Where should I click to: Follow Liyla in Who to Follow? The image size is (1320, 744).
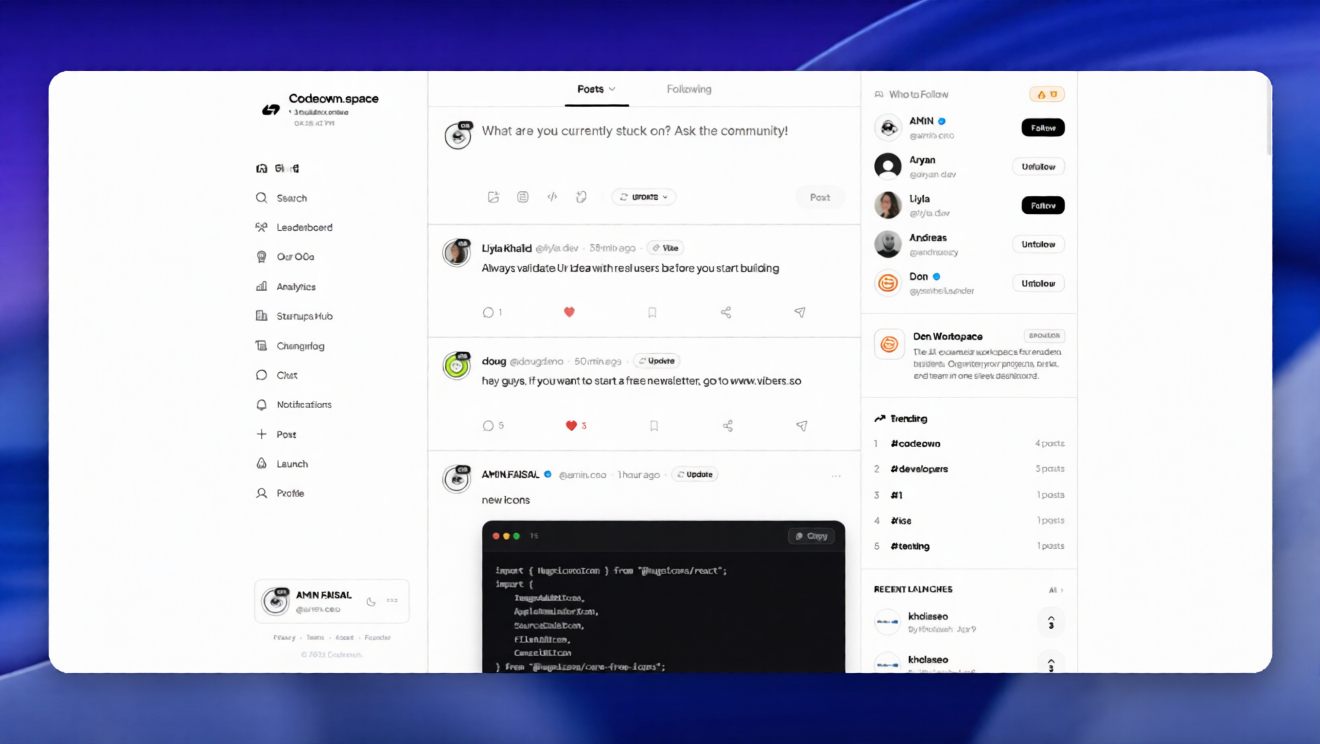click(x=1043, y=205)
